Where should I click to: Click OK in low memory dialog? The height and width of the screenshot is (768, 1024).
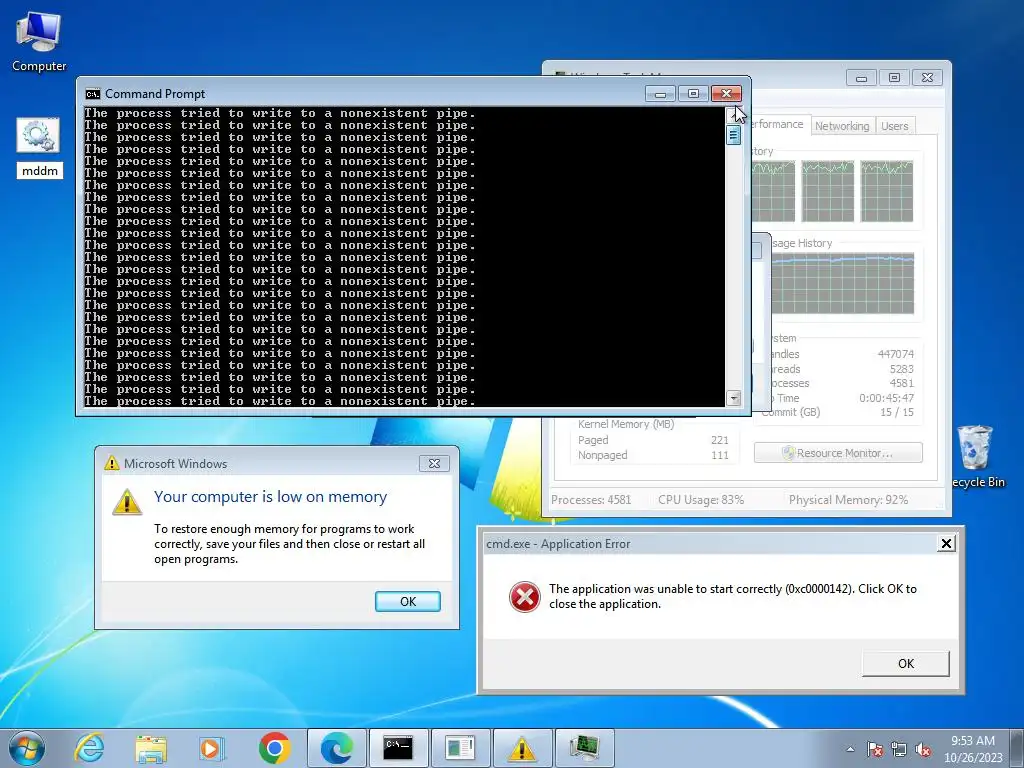408,601
